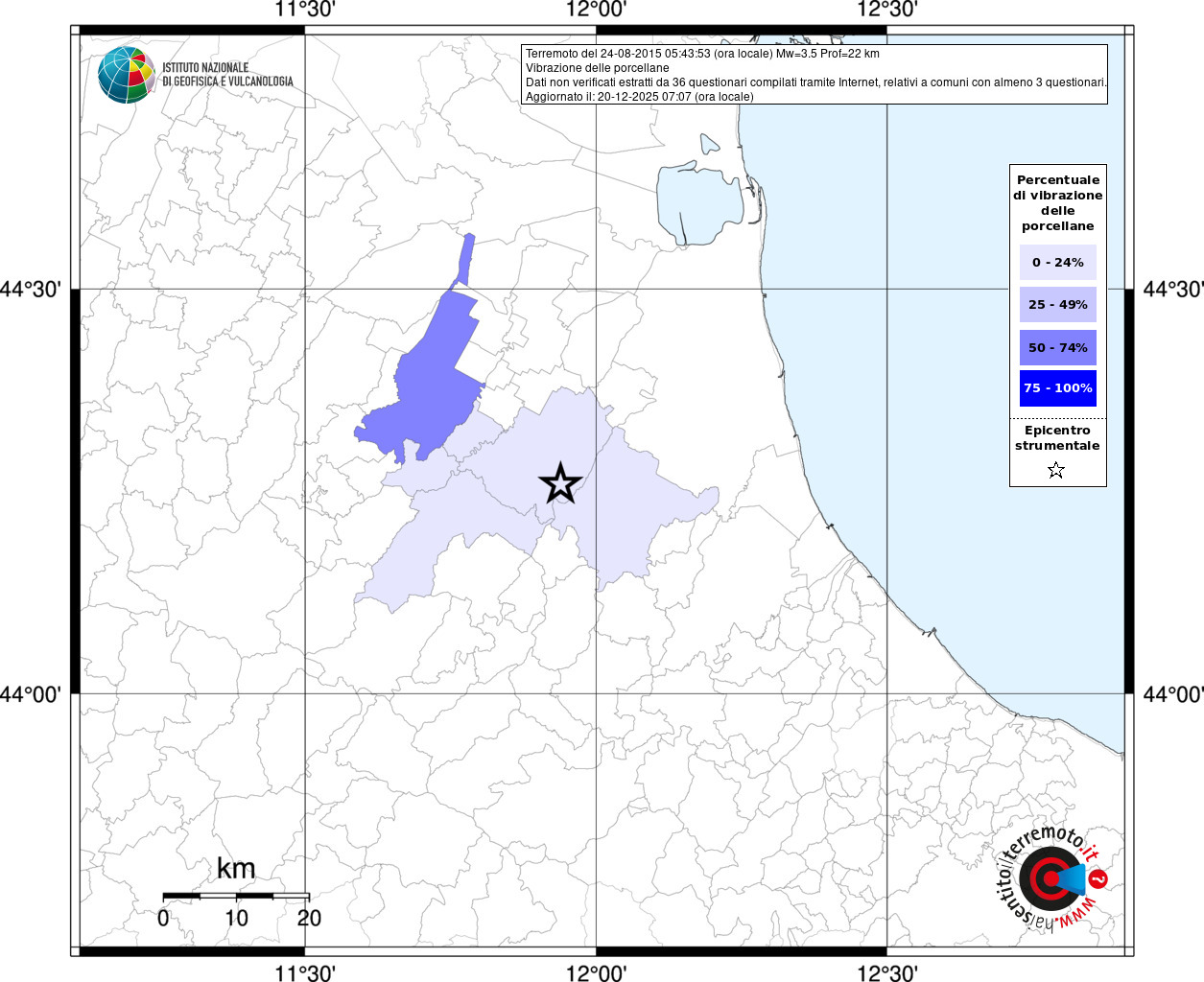Image resolution: width=1204 pixels, height=982 pixels.
Task: Click the 0 - 24% legend swatch
Action: point(1058,262)
